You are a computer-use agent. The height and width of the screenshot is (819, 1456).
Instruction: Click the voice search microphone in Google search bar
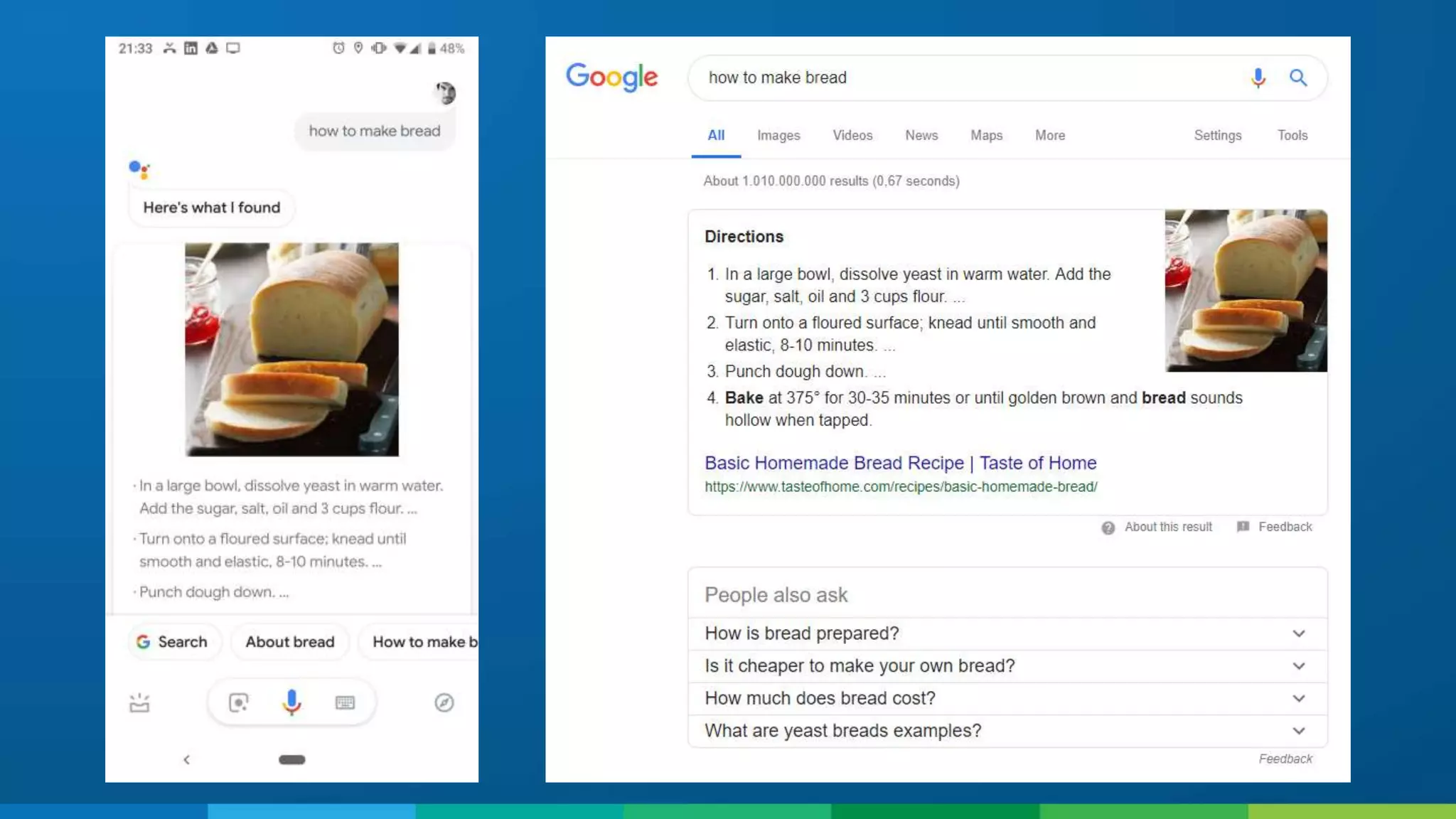1258,77
